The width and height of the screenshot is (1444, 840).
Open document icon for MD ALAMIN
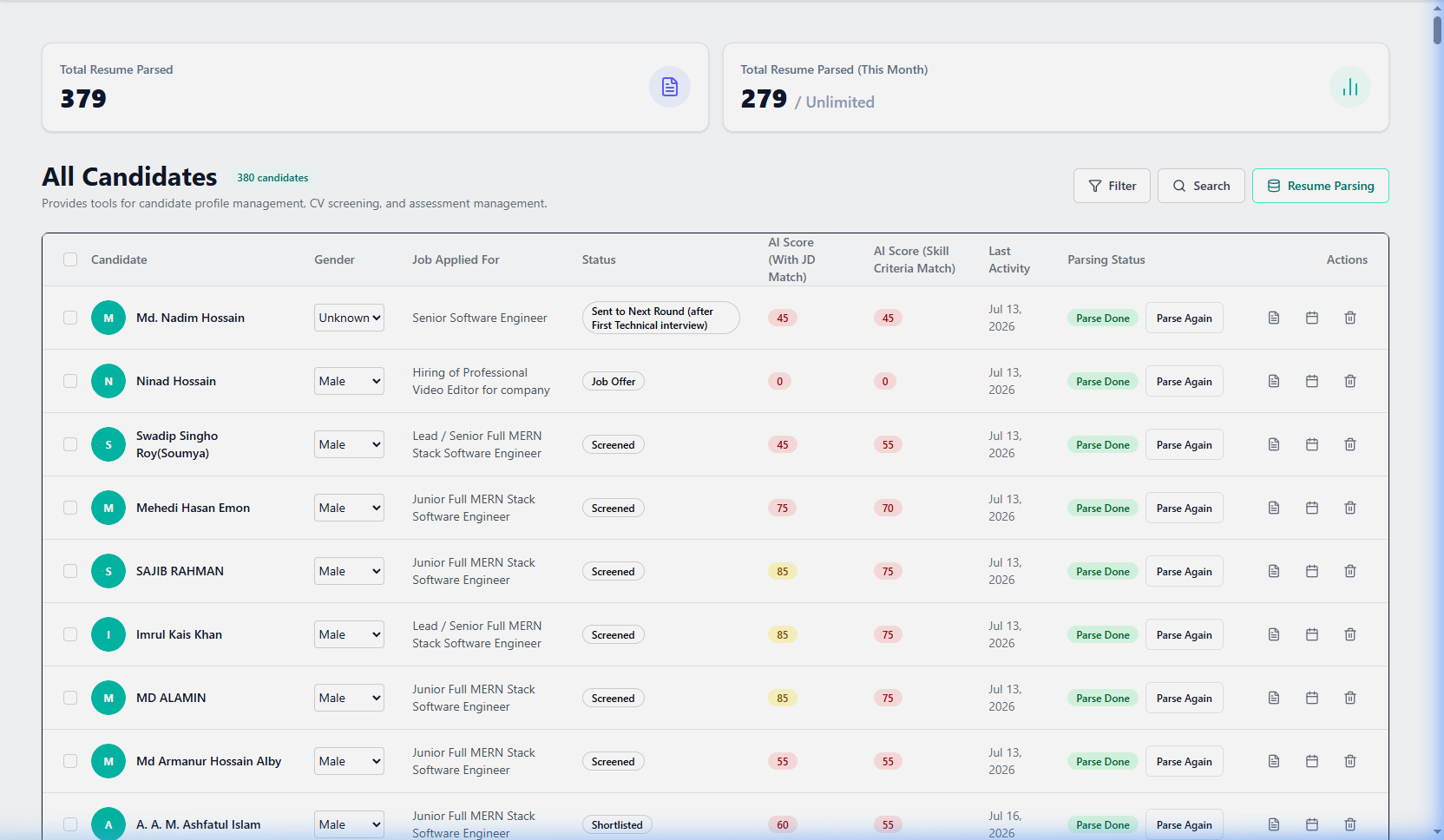pyautogui.click(x=1274, y=698)
